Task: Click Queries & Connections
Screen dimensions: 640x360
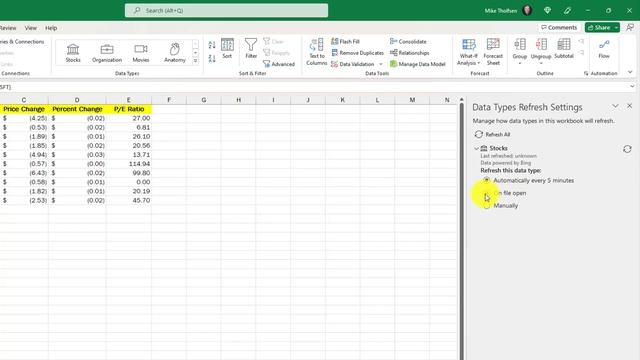Action: tap(22, 42)
